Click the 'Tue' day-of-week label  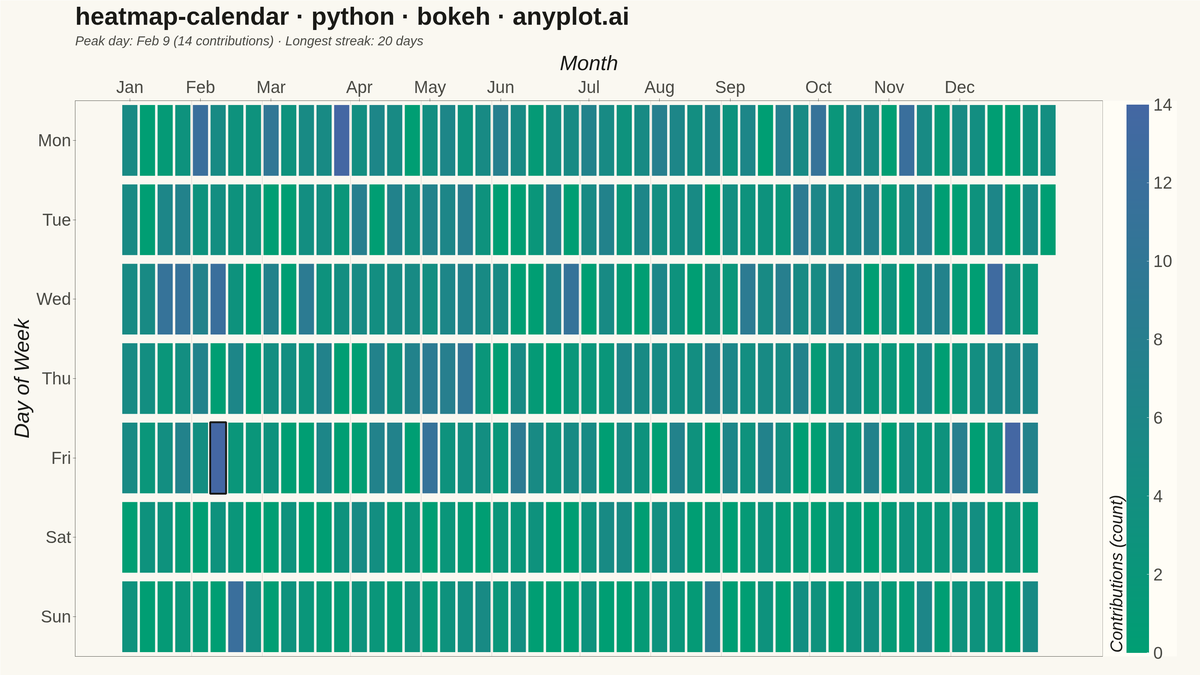(x=57, y=220)
